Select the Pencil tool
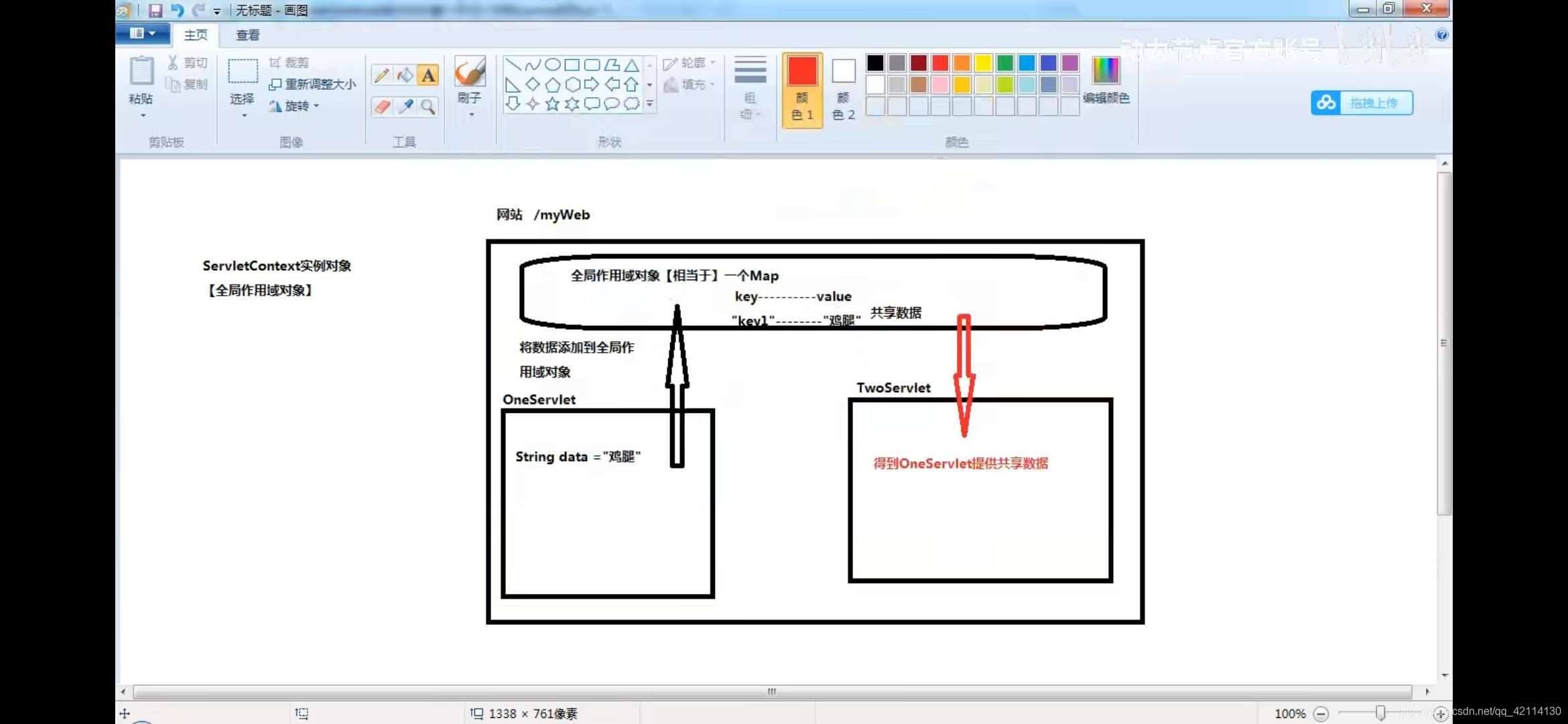 (x=382, y=75)
